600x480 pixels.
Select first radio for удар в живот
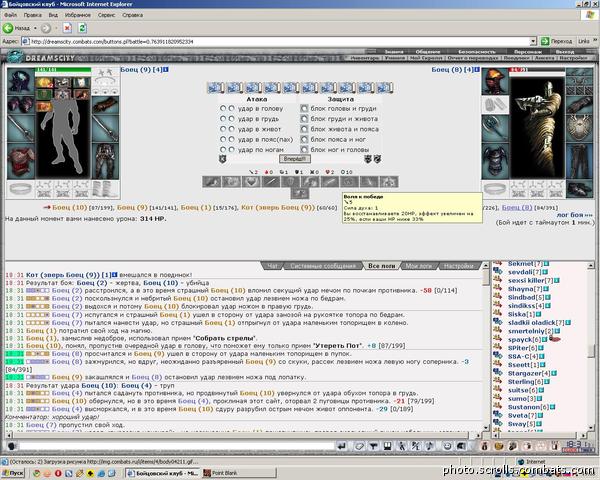(x=223, y=129)
